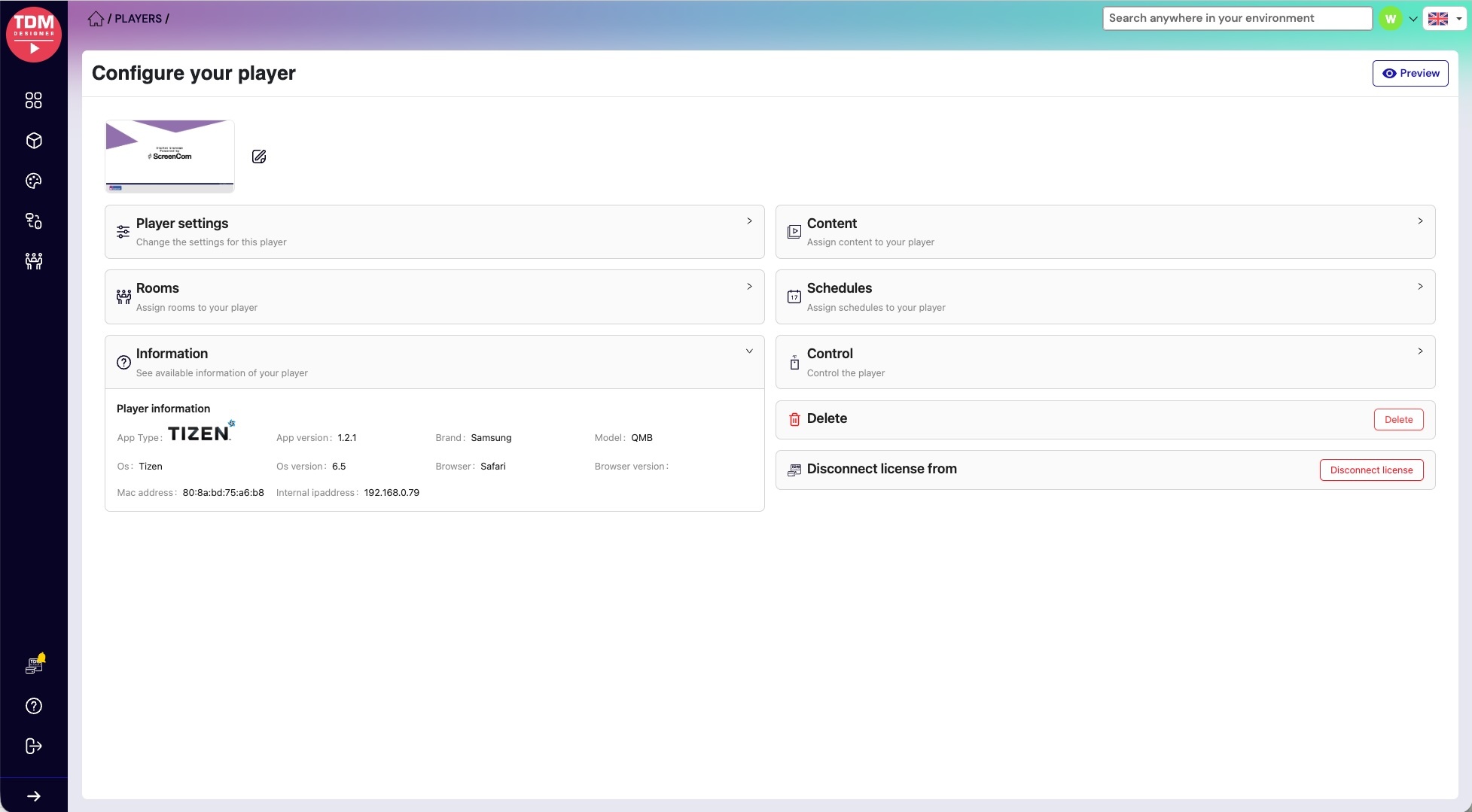Click the Disconnect license from label
This screenshot has height=812, width=1472.
coord(882,469)
